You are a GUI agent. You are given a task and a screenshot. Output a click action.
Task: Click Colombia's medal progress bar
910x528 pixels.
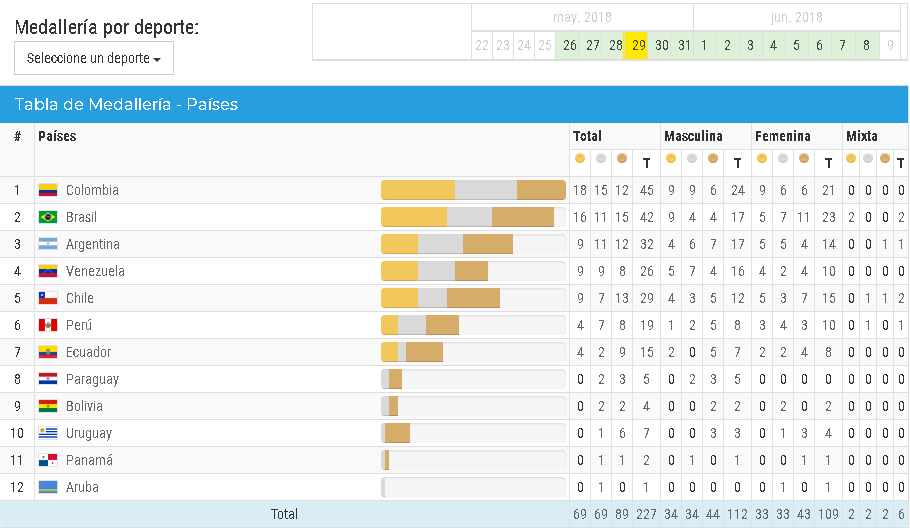click(x=473, y=190)
